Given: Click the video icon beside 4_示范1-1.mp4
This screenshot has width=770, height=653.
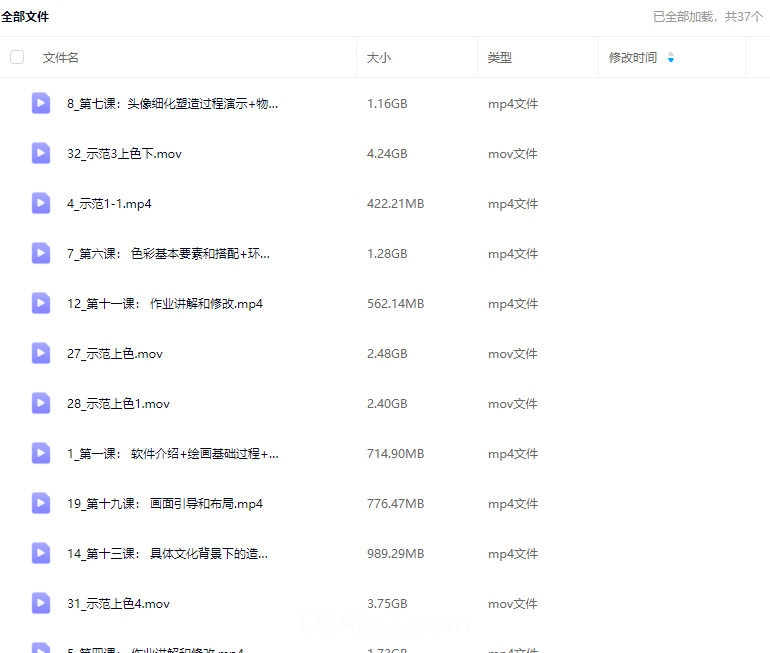Looking at the screenshot, I should [x=41, y=203].
